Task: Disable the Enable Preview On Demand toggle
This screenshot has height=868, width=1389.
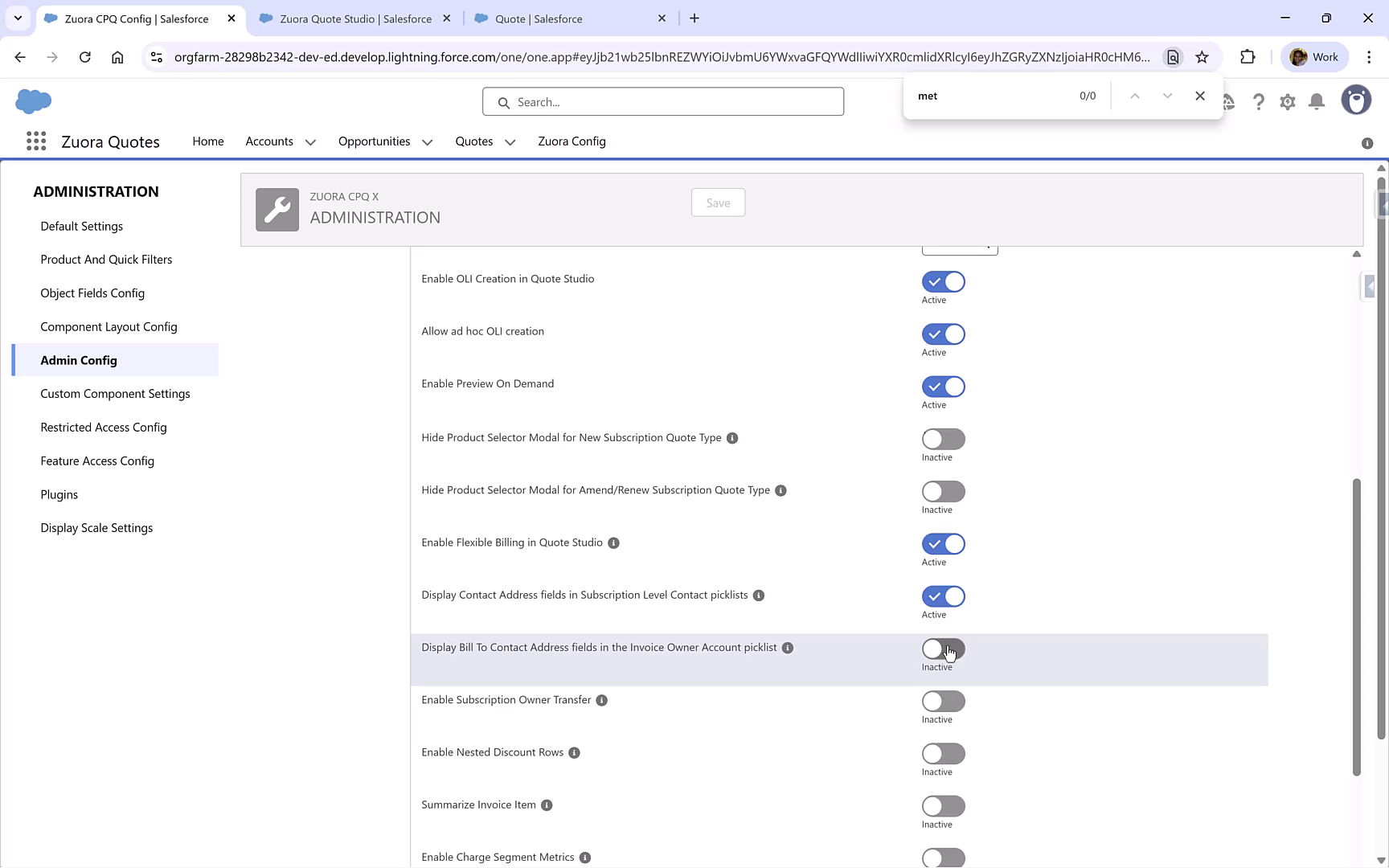Action: (x=942, y=387)
